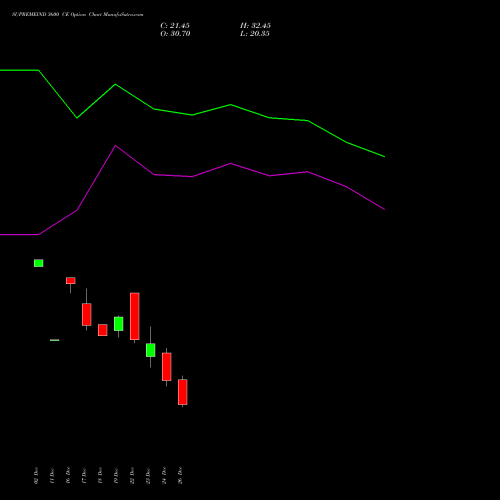The image size is (500, 500).
Task: Click the low price value L: 20.35
Action: click(255, 34)
